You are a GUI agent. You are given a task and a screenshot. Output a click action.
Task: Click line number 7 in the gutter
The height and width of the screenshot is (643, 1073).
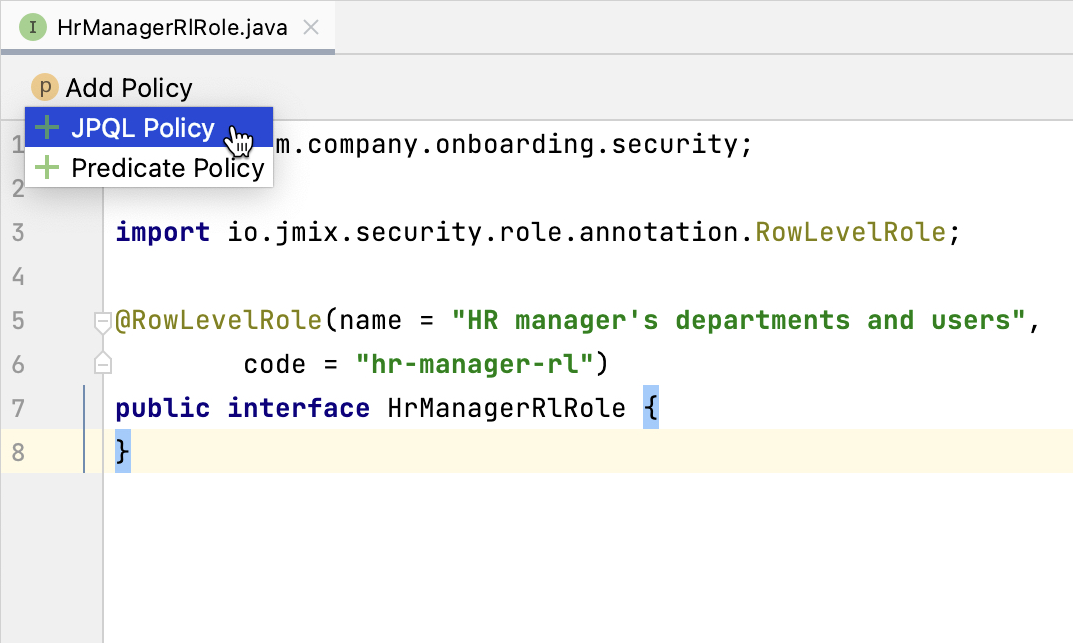click(x=17, y=408)
